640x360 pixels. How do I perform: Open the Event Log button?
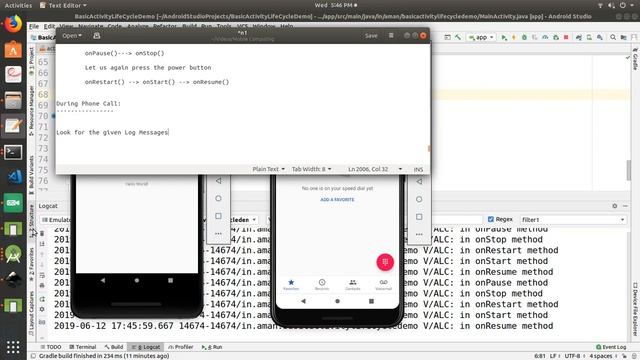point(611,347)
